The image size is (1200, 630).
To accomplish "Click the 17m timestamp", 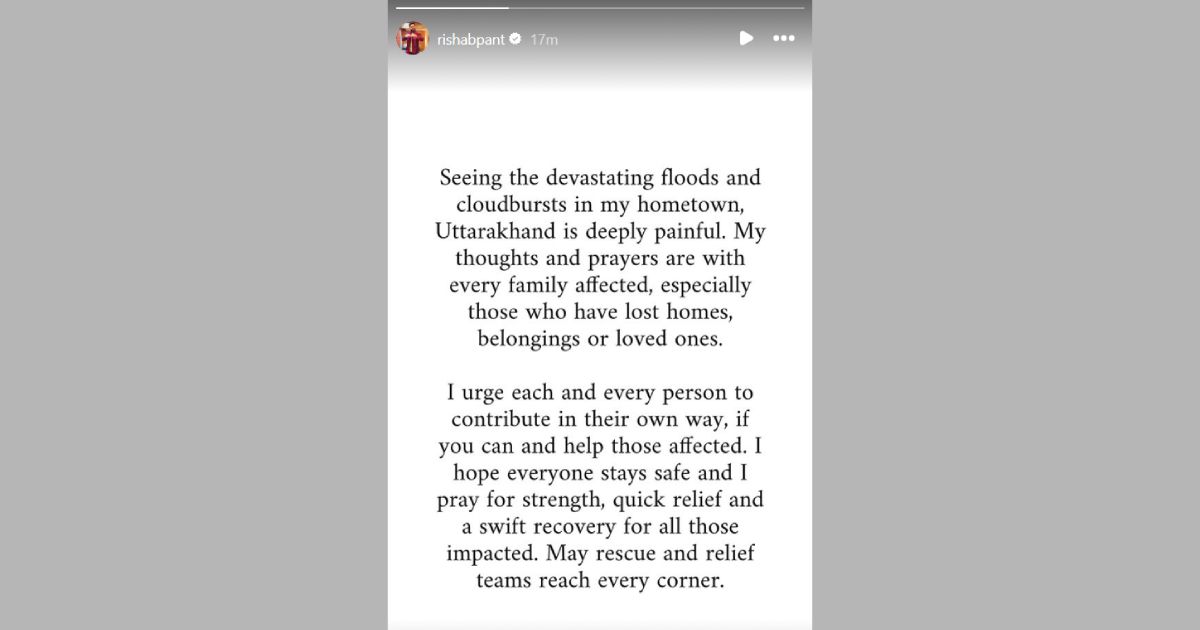I will point(543,39).
